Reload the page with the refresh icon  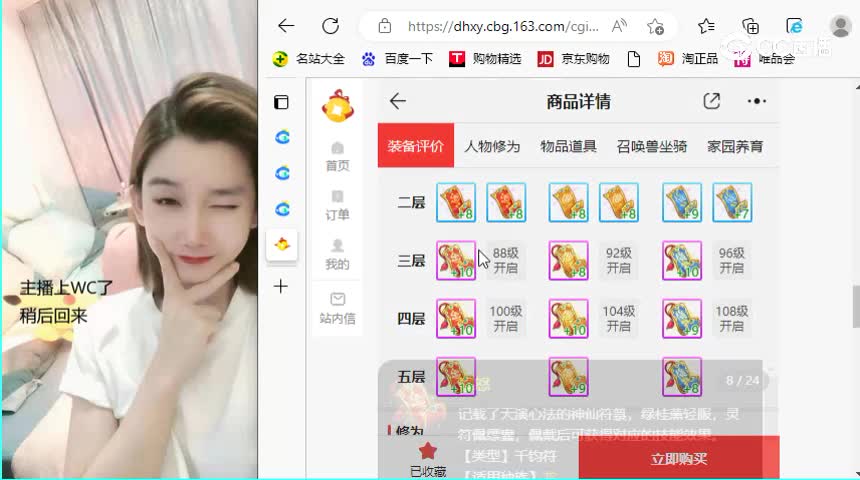pyautogui.click(x=330, y=26)
